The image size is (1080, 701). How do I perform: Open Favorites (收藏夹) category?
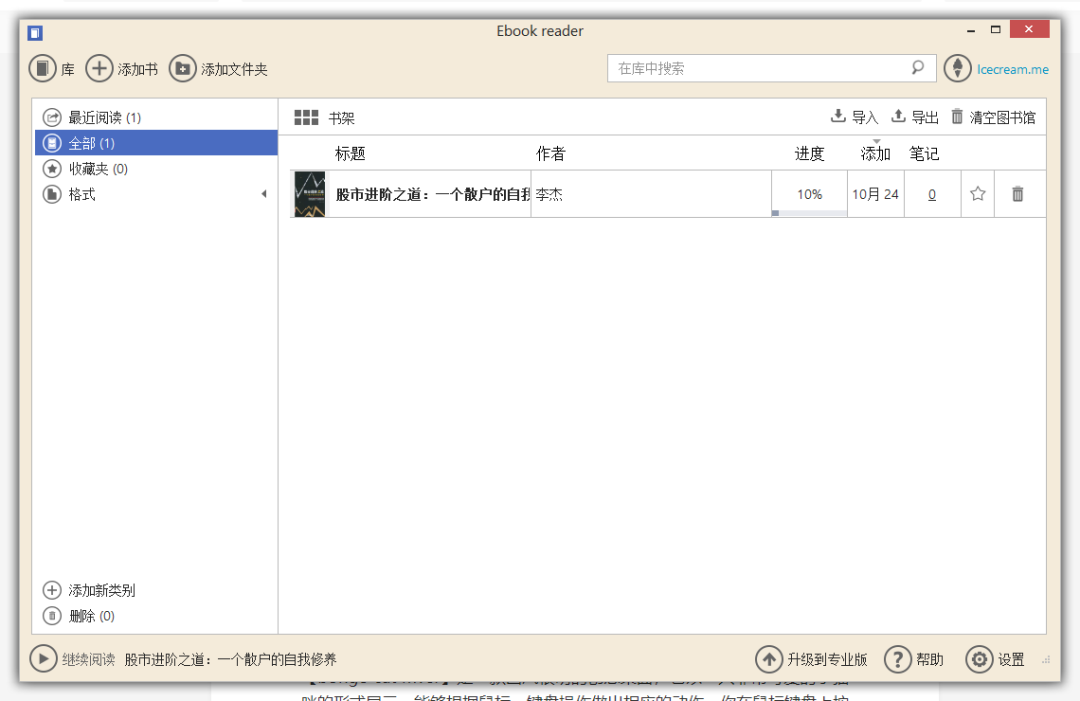coord(156,169)
